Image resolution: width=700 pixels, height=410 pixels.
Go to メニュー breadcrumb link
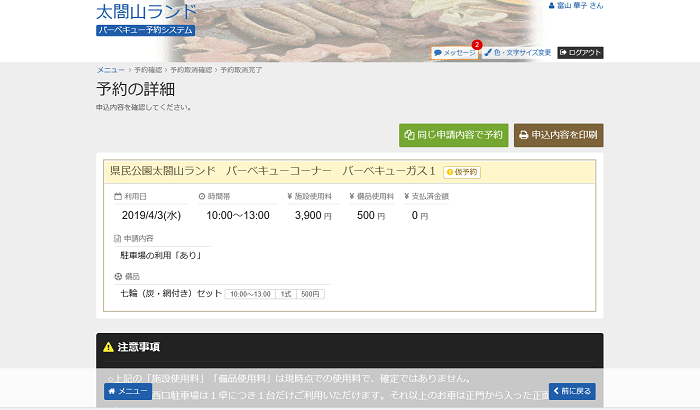coord(111,70)
